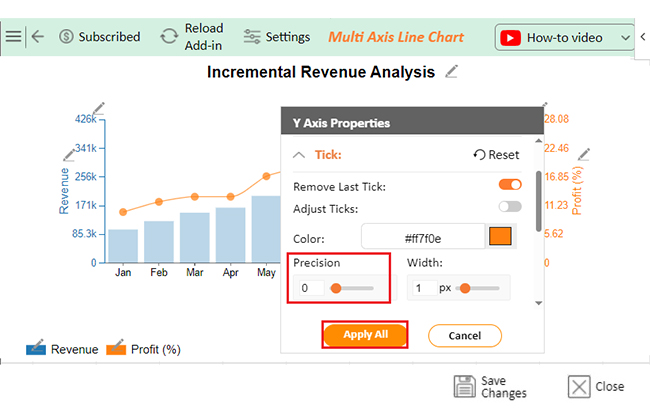Open the hamburger menu icon
Viewport: 650px width, 420px height.
[13, 37]
